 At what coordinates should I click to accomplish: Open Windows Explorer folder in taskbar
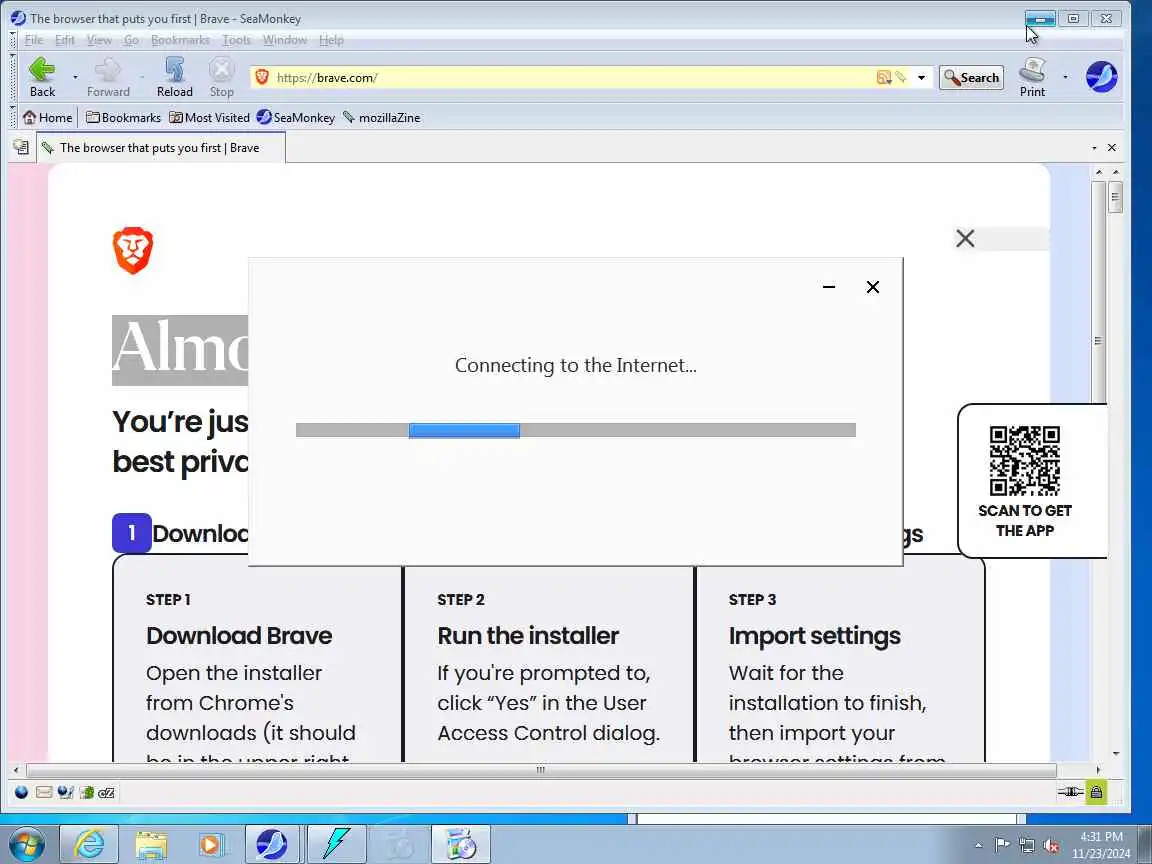coord(151,844)
